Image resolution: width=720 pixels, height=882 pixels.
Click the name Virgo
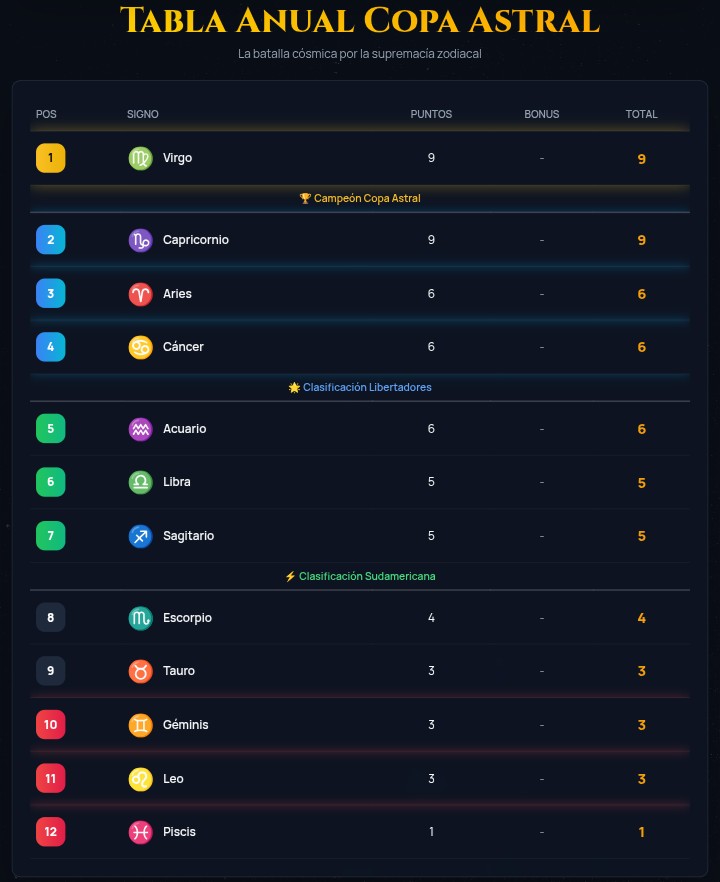[x=178, y=158]
